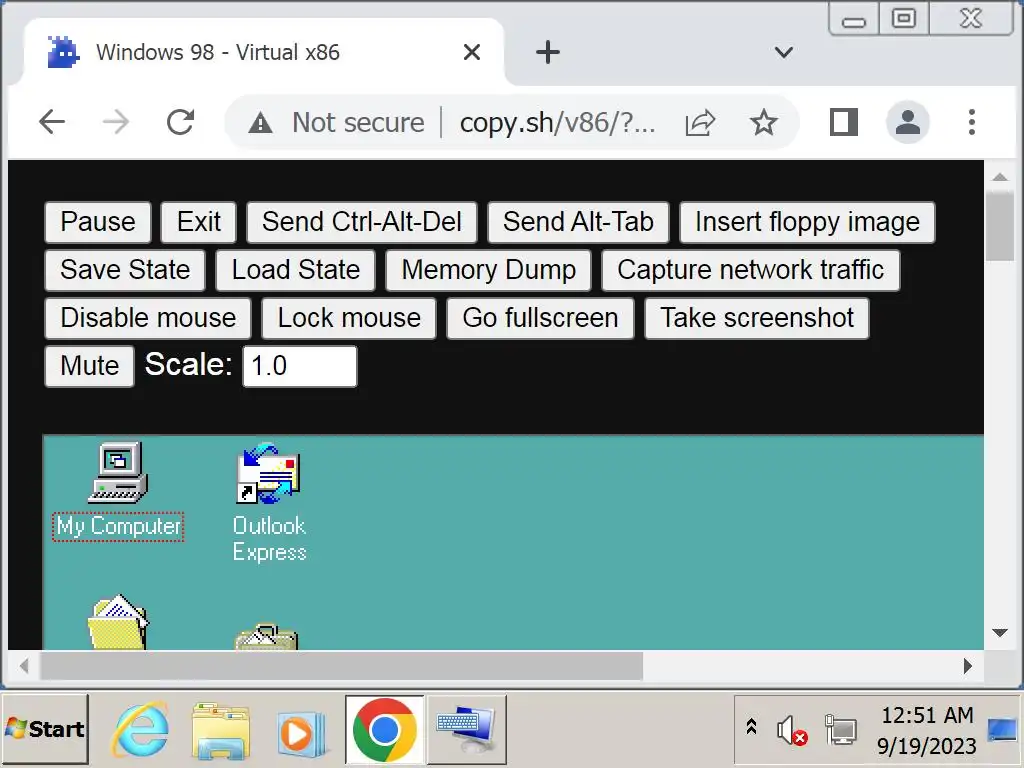This screenshot has width=1024, height=768.
Task: Click Load State
Action: 296,270
